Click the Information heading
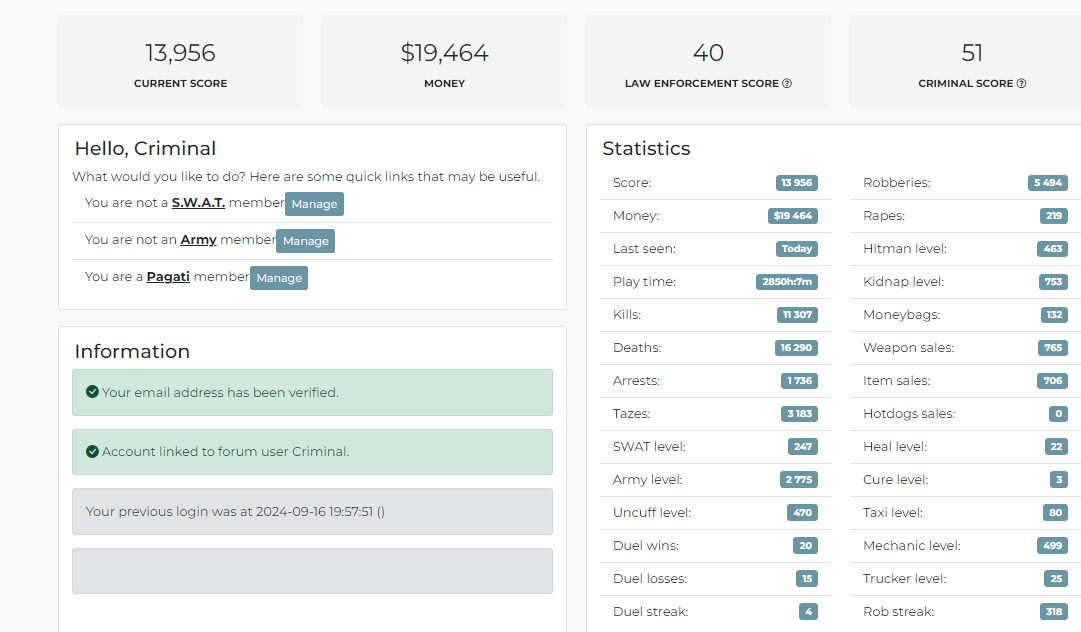 [x=132, y=351]
